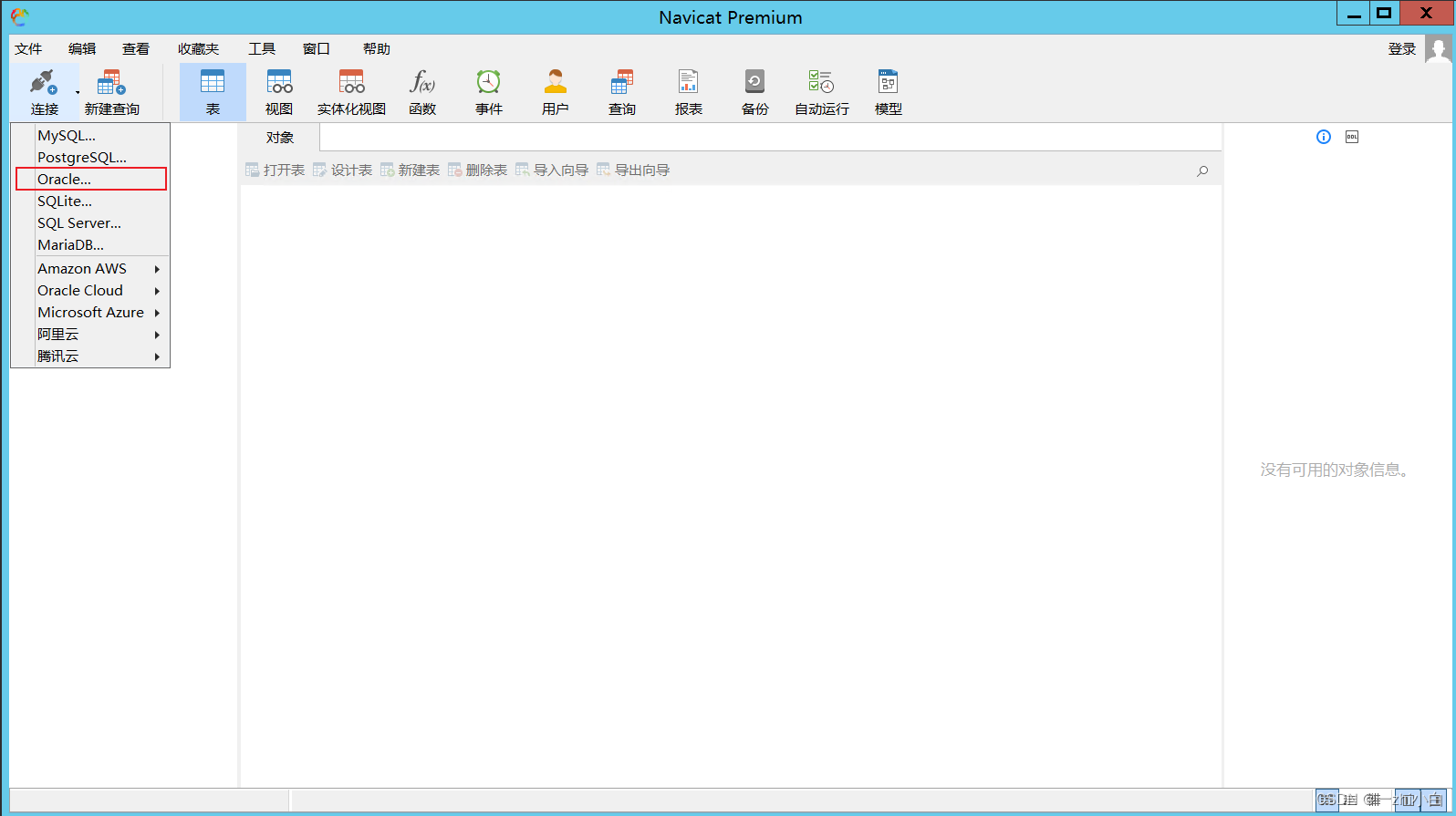Click the Navicat logo in the title bar
1456x816 pixels.
coord(19,16)
